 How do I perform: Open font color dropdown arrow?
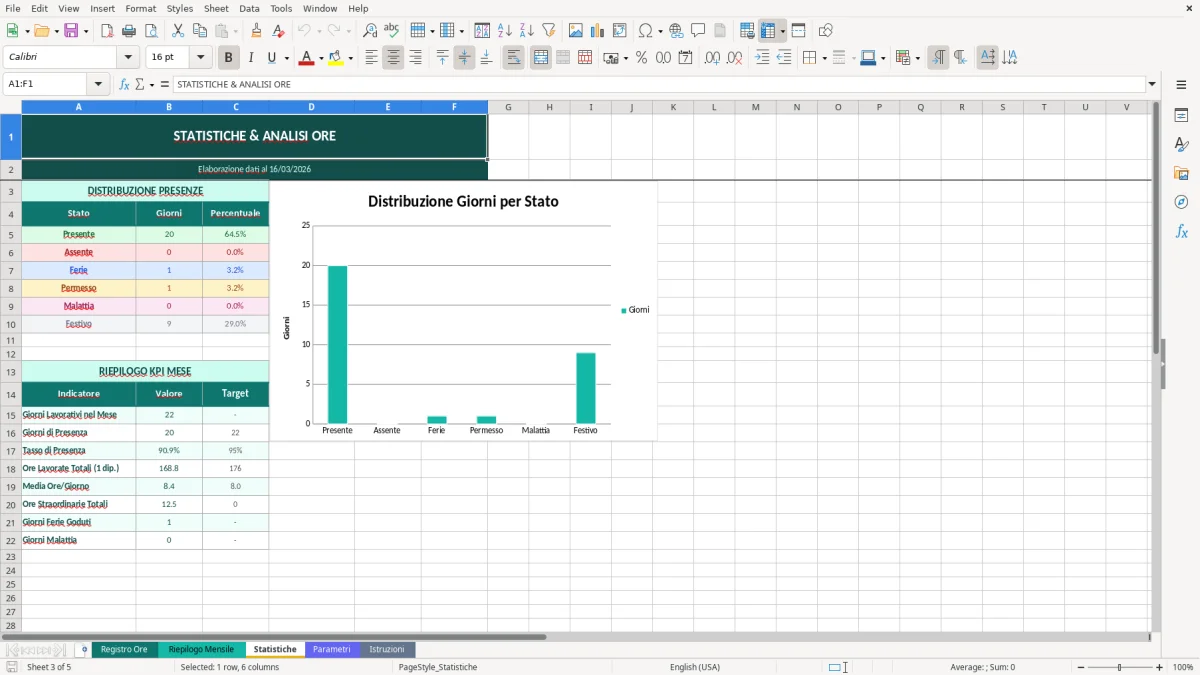[320, 58]
